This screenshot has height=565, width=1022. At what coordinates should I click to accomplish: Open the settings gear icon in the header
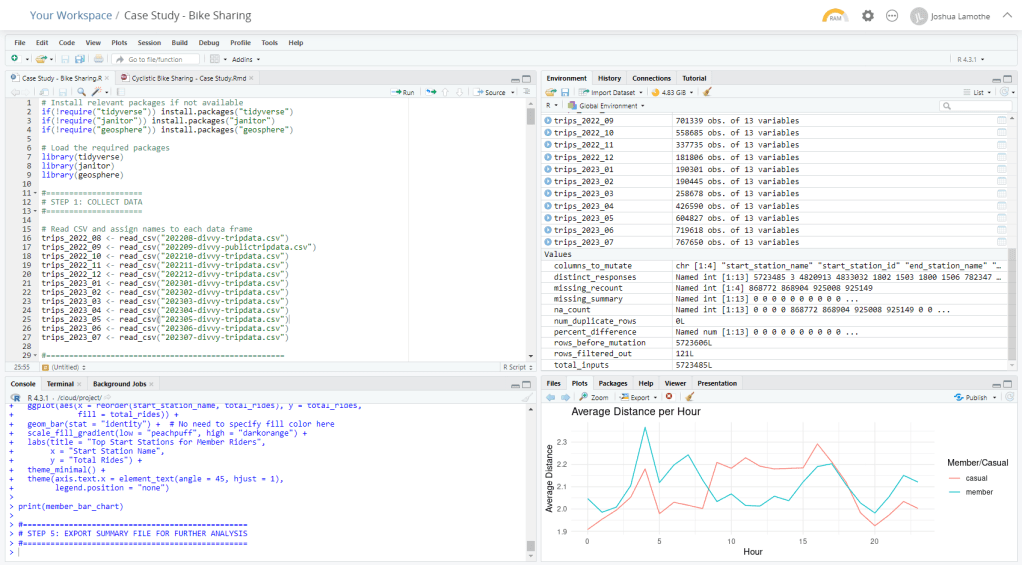[x=867, y=16]
